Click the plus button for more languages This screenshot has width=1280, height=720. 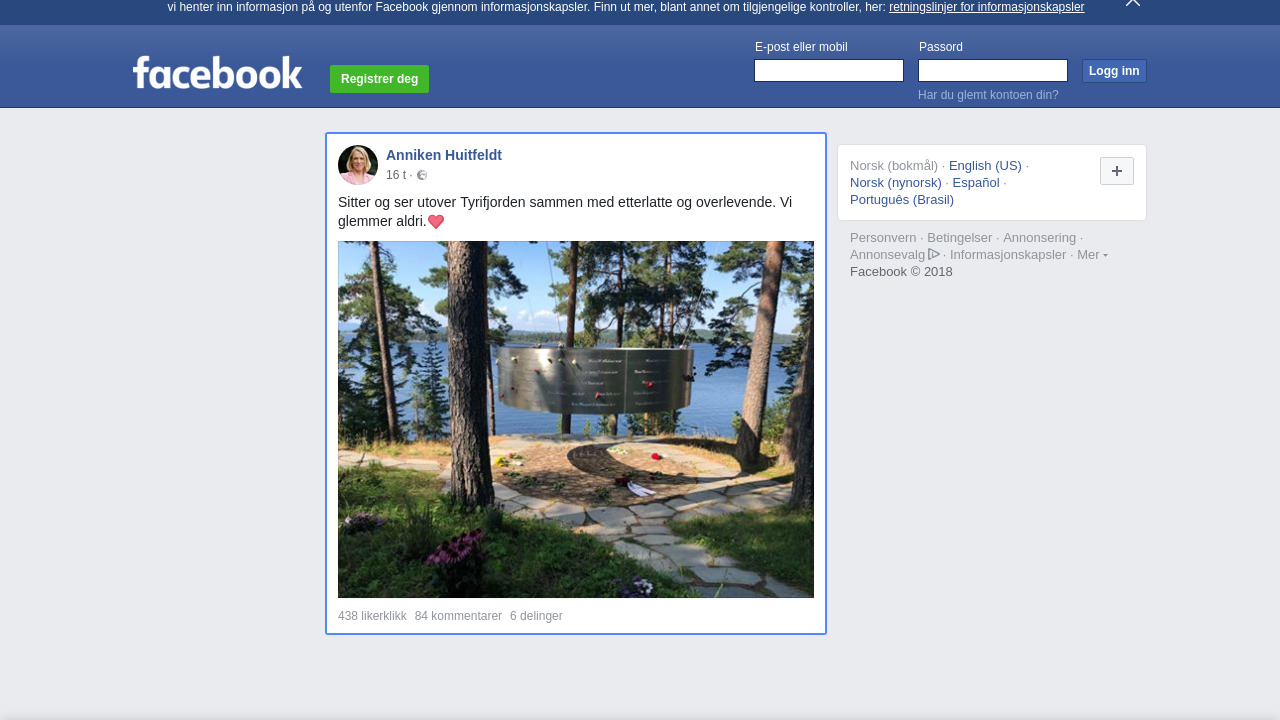pyautogui.click(x=1116, y=171)
